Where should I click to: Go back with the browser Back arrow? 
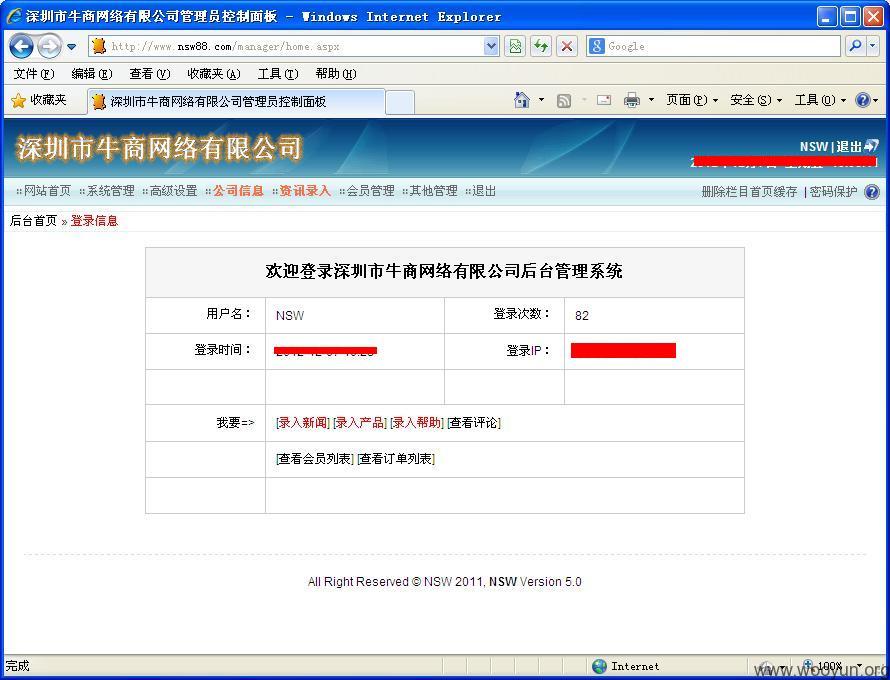[x=22, y=46]
